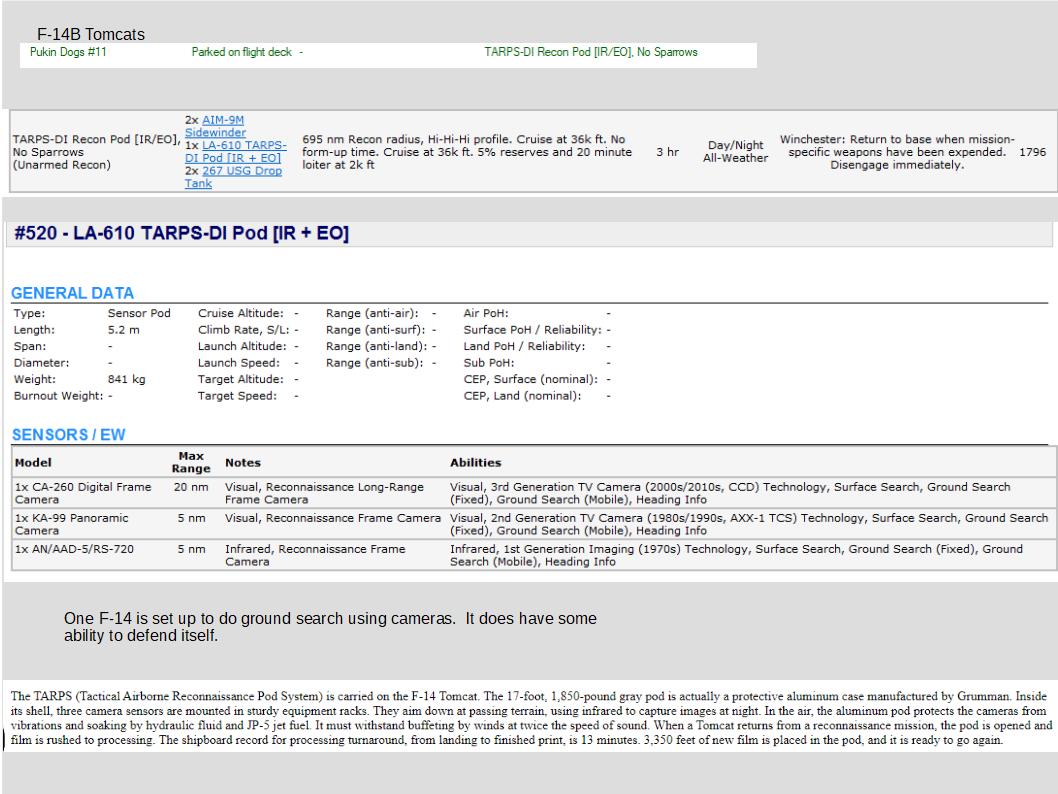Click the F-14B Tomcats heading
1058x794 pixels.
[91, 34]
